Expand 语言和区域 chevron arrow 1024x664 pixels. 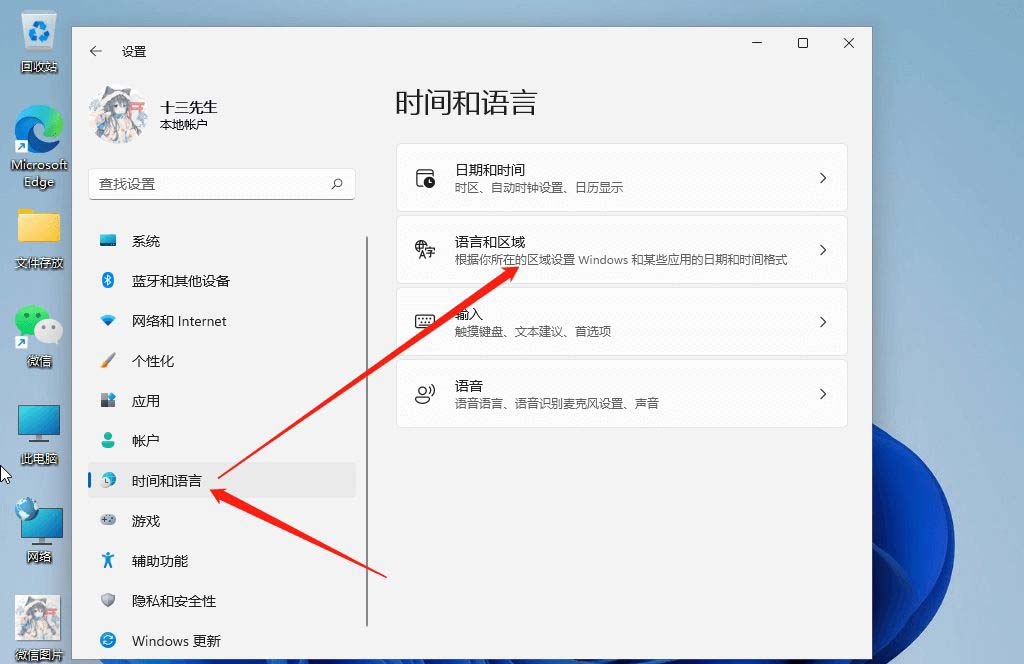(823, 250)
